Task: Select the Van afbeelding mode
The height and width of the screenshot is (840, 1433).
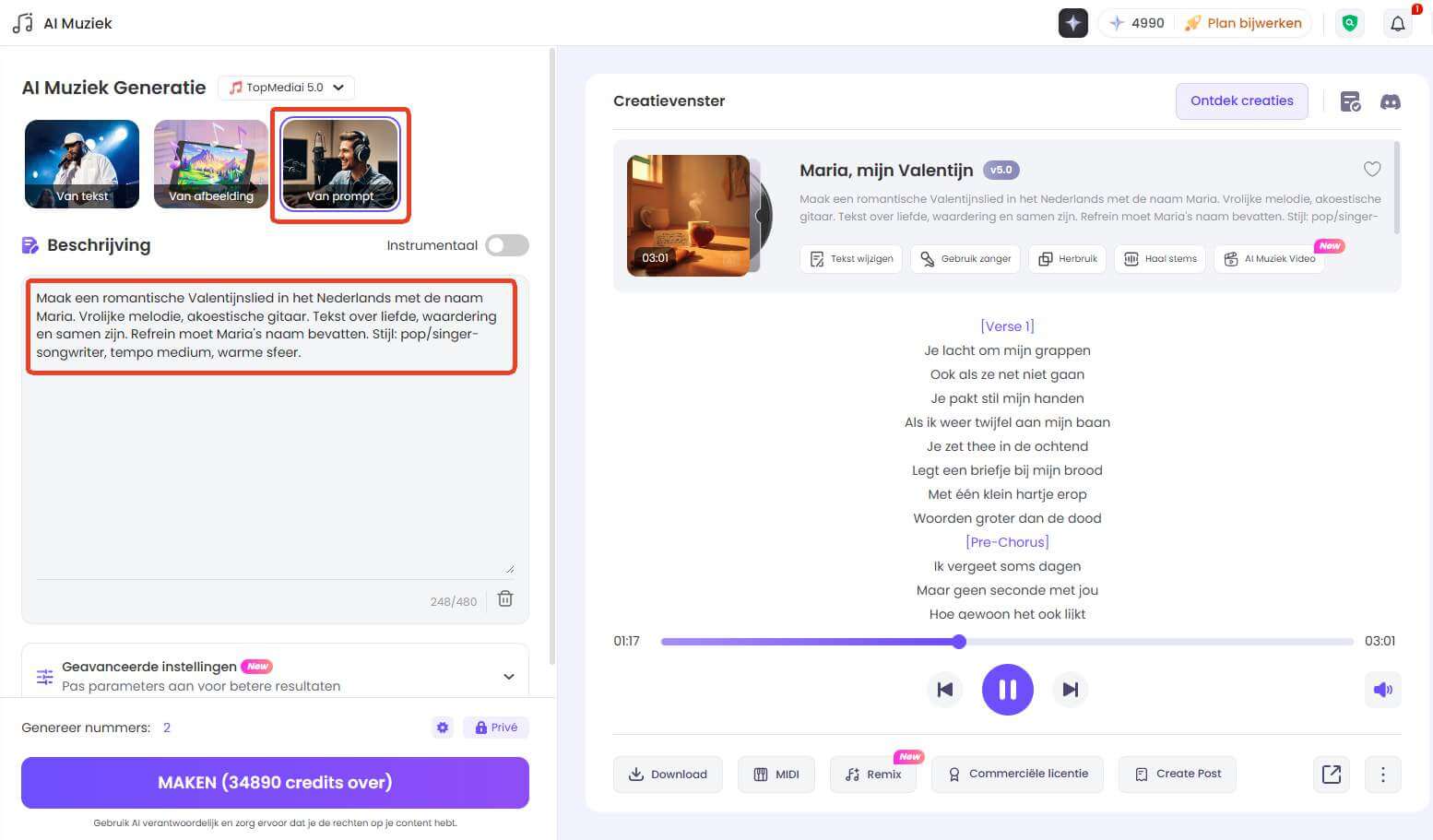Action: (211, 164)
